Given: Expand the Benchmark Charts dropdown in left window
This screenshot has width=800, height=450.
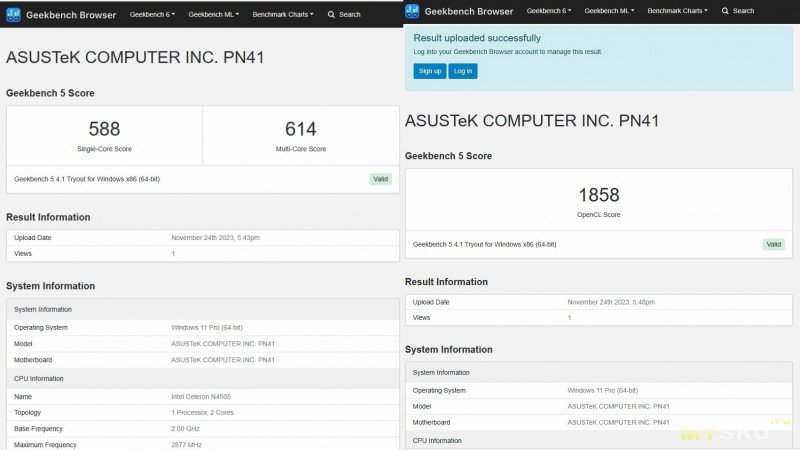Looking at the screenshot, I should pos(283,15).
